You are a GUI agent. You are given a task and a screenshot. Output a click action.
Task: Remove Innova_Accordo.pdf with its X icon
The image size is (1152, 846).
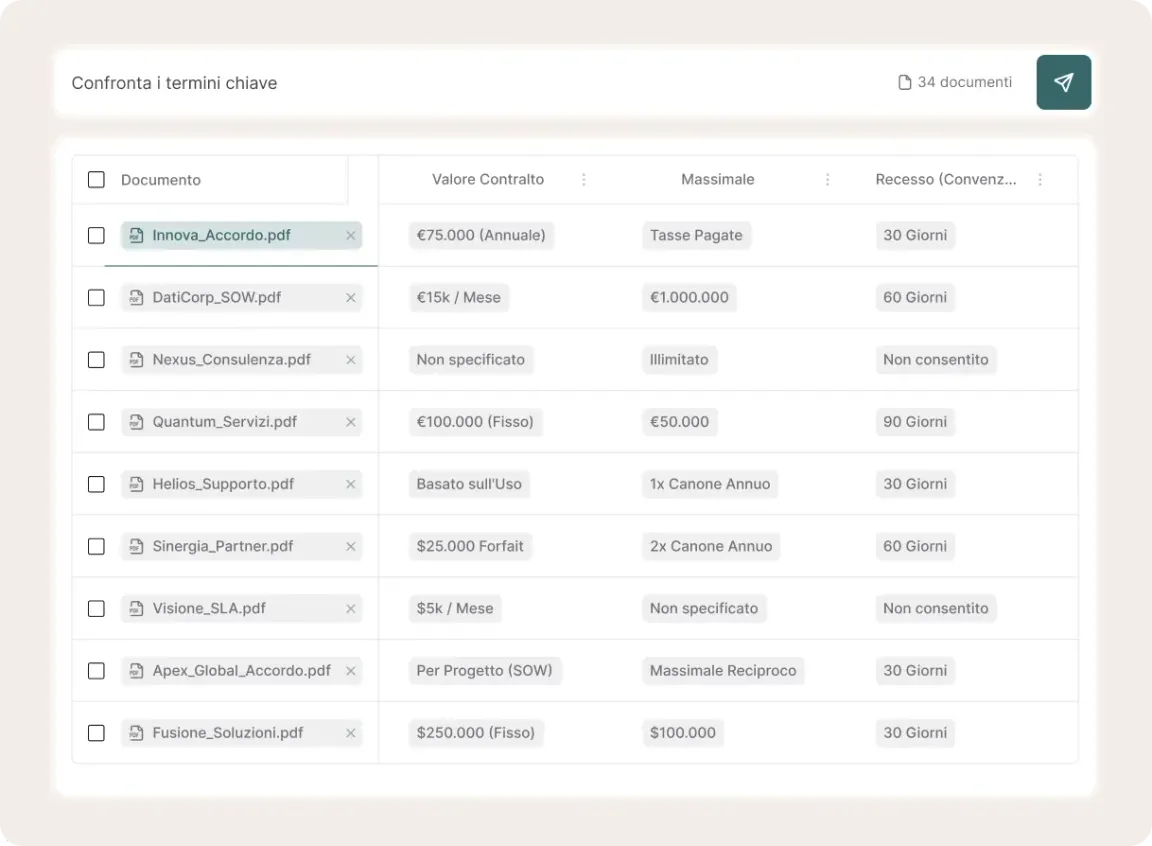pyautogui.click(x=350, y=236)
